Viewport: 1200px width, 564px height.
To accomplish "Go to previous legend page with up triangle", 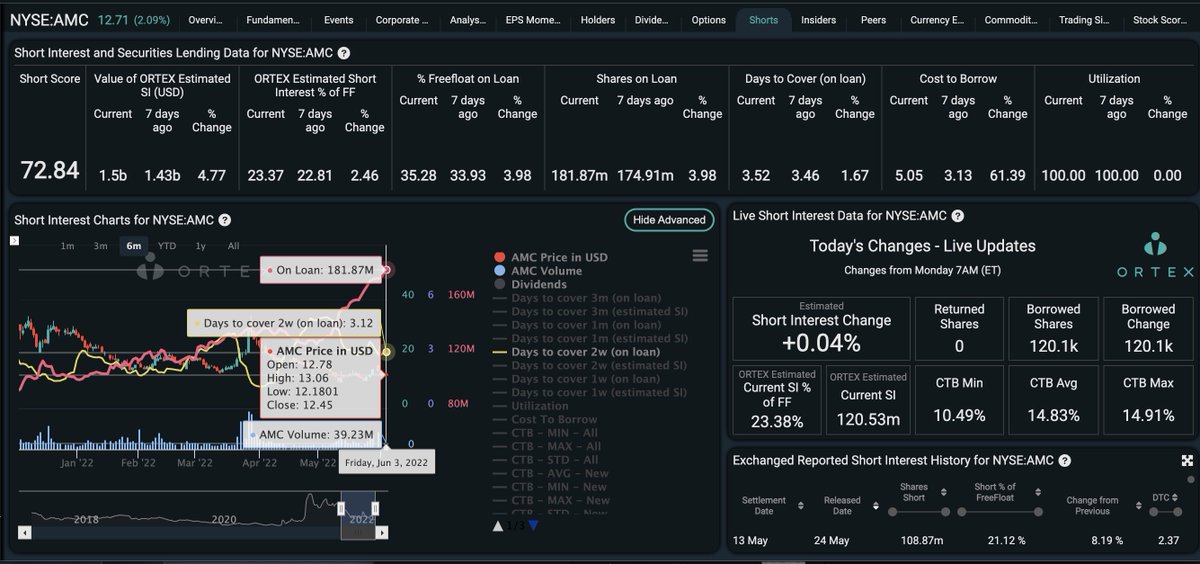I will (499, 526).
